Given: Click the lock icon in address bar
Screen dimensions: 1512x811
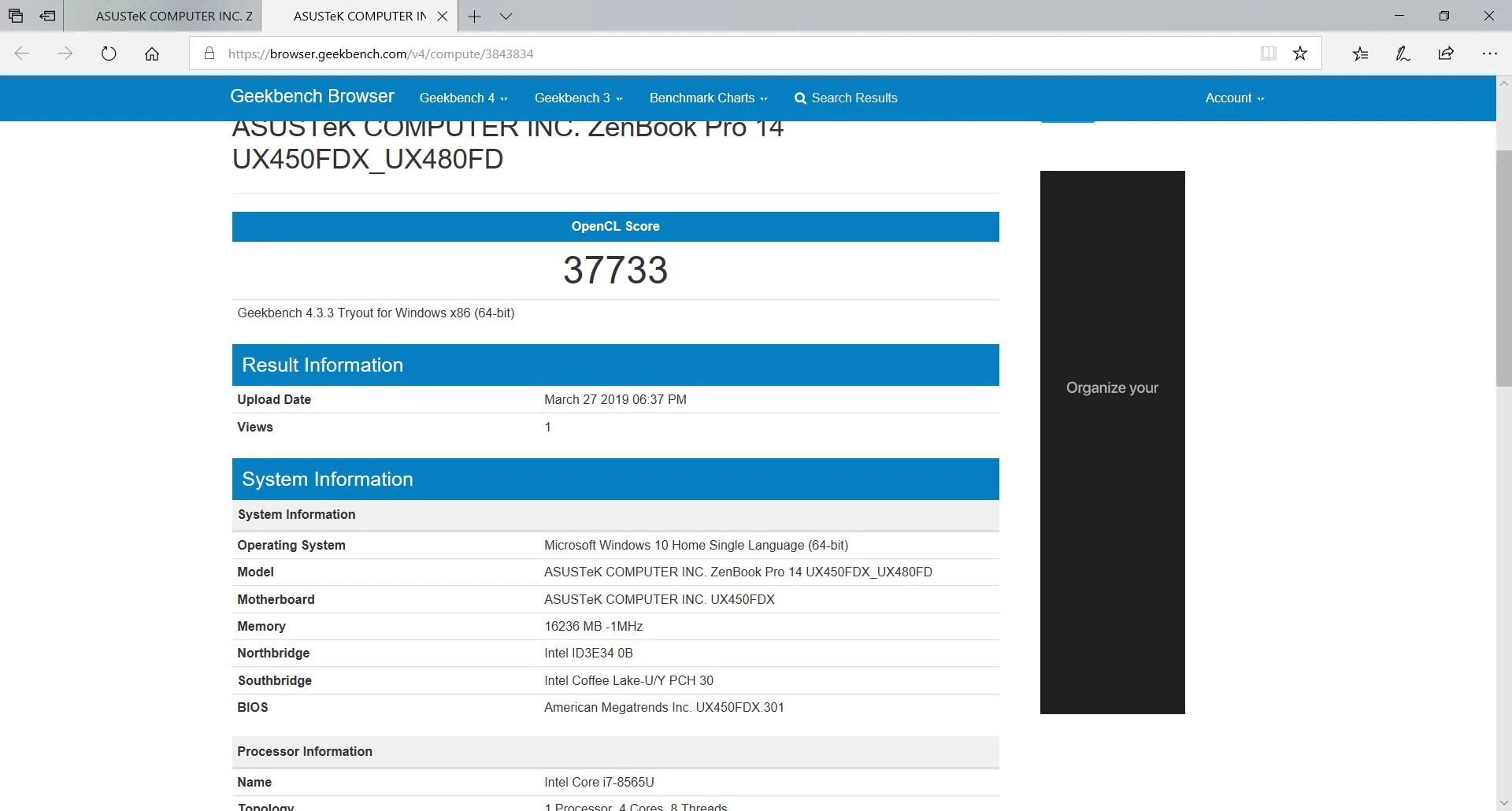Looking at the screenshot, I should click(209, 54).
